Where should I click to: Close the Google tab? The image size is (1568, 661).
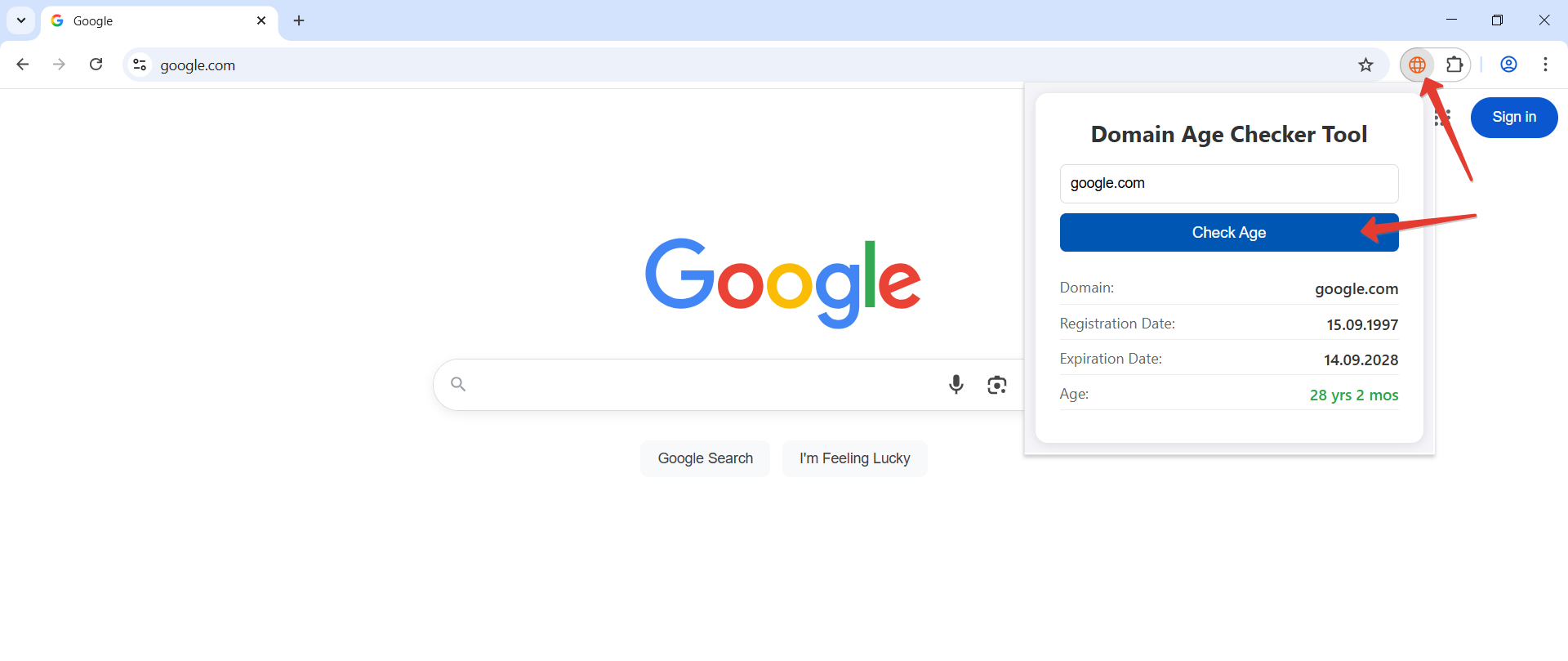(261, 20)
